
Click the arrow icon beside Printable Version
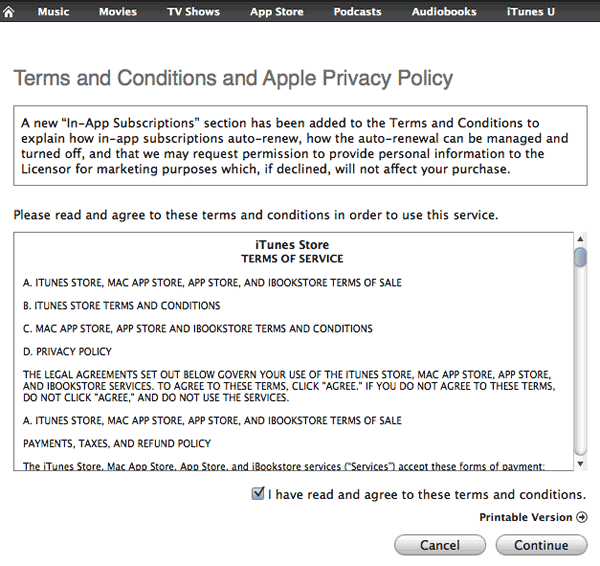tap(581, 517)
